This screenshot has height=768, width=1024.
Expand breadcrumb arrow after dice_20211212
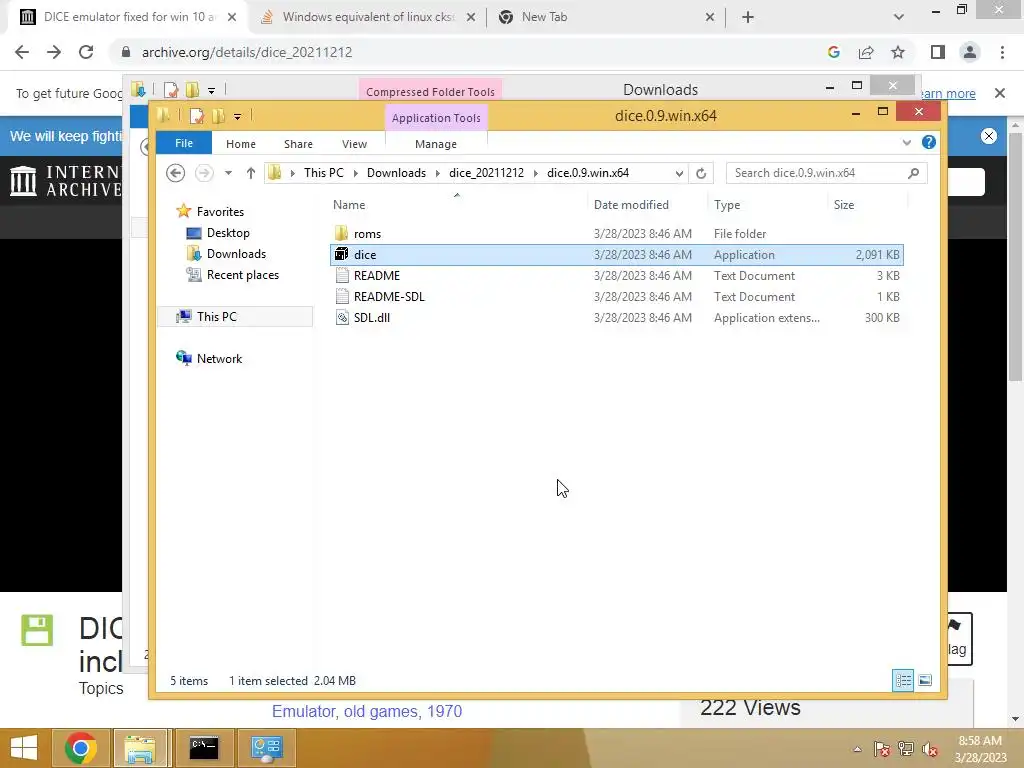point(536,173)
